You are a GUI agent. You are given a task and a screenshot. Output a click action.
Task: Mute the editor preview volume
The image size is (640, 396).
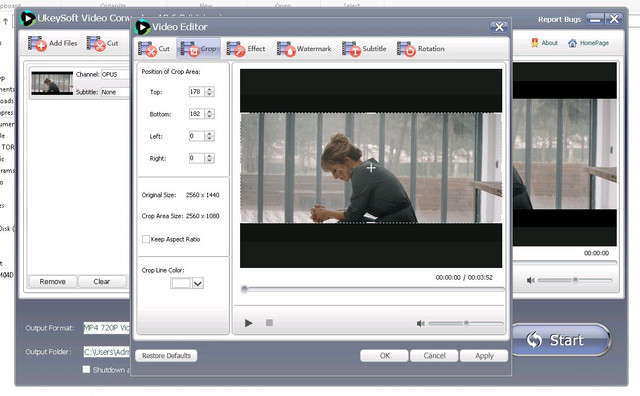pos(420,323)
